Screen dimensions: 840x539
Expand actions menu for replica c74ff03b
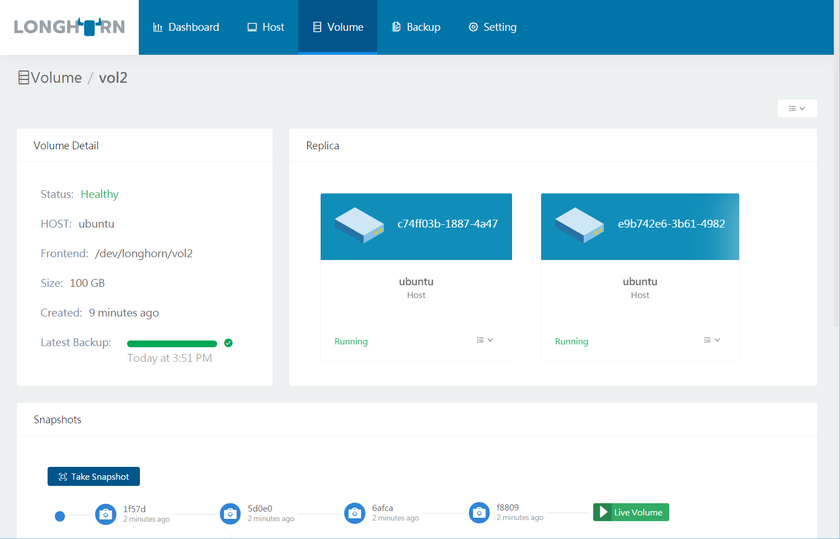[485, 340]
